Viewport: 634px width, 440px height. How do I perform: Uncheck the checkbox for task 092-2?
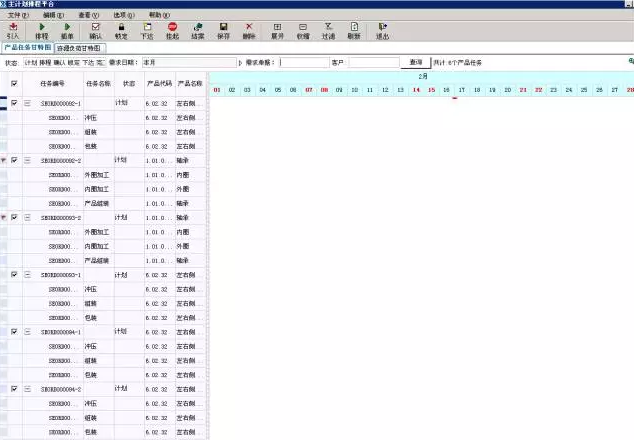pos(14,160)
